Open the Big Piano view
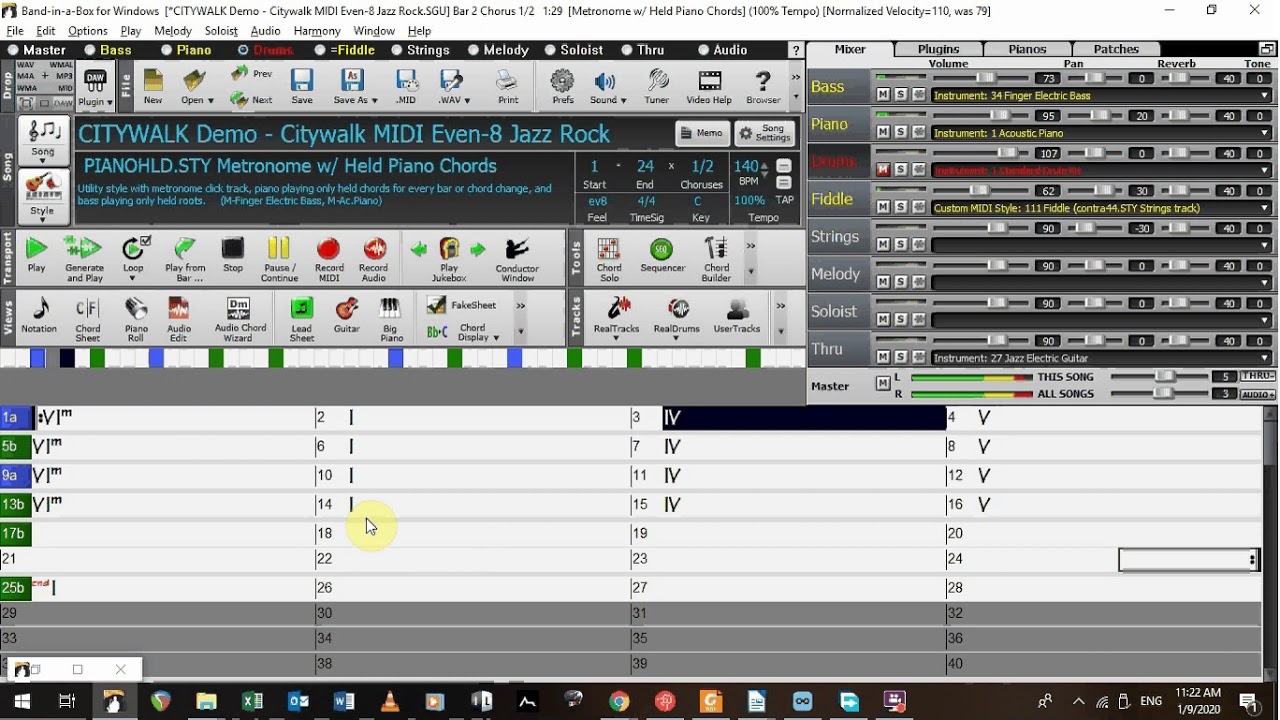 [x=391, y=319]
